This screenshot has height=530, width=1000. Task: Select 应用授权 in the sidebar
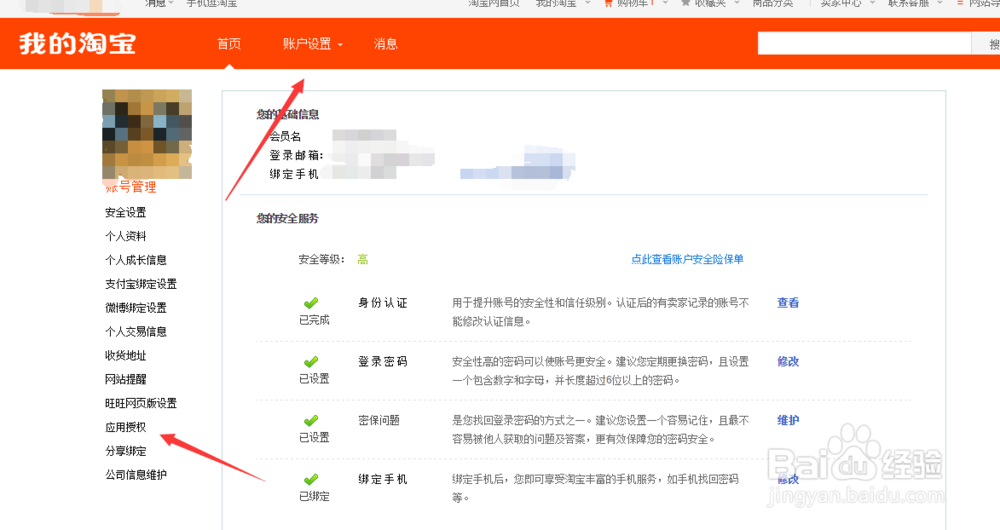tap(126, 427)
